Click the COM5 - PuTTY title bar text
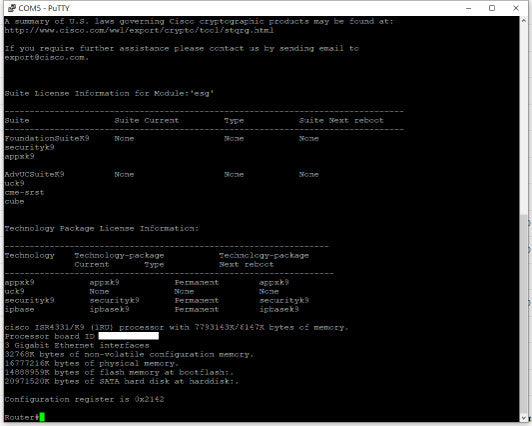Viewport: 532px width, 426px height. [44, 8]
